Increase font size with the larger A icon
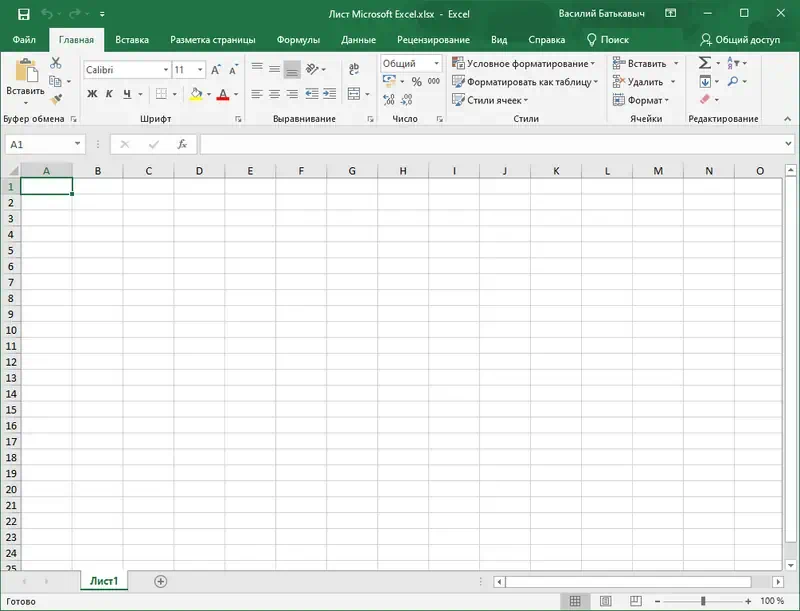Screen dimensions: 800x611 pyautogui.click(x=216, y=70)
